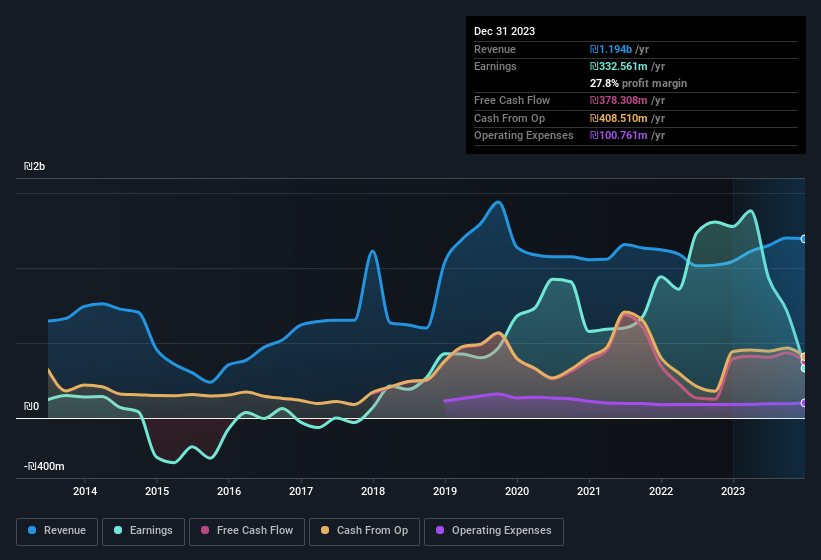The width and height of the screenshot is (821, 560).
Task: Click the Operating Expenses label in tooltip
Action: 524,136
